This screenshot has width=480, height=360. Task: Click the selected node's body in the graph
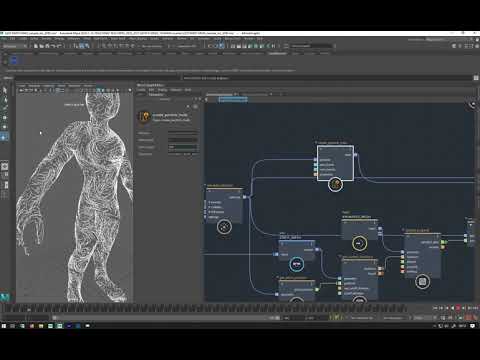(x=335, y=163)
